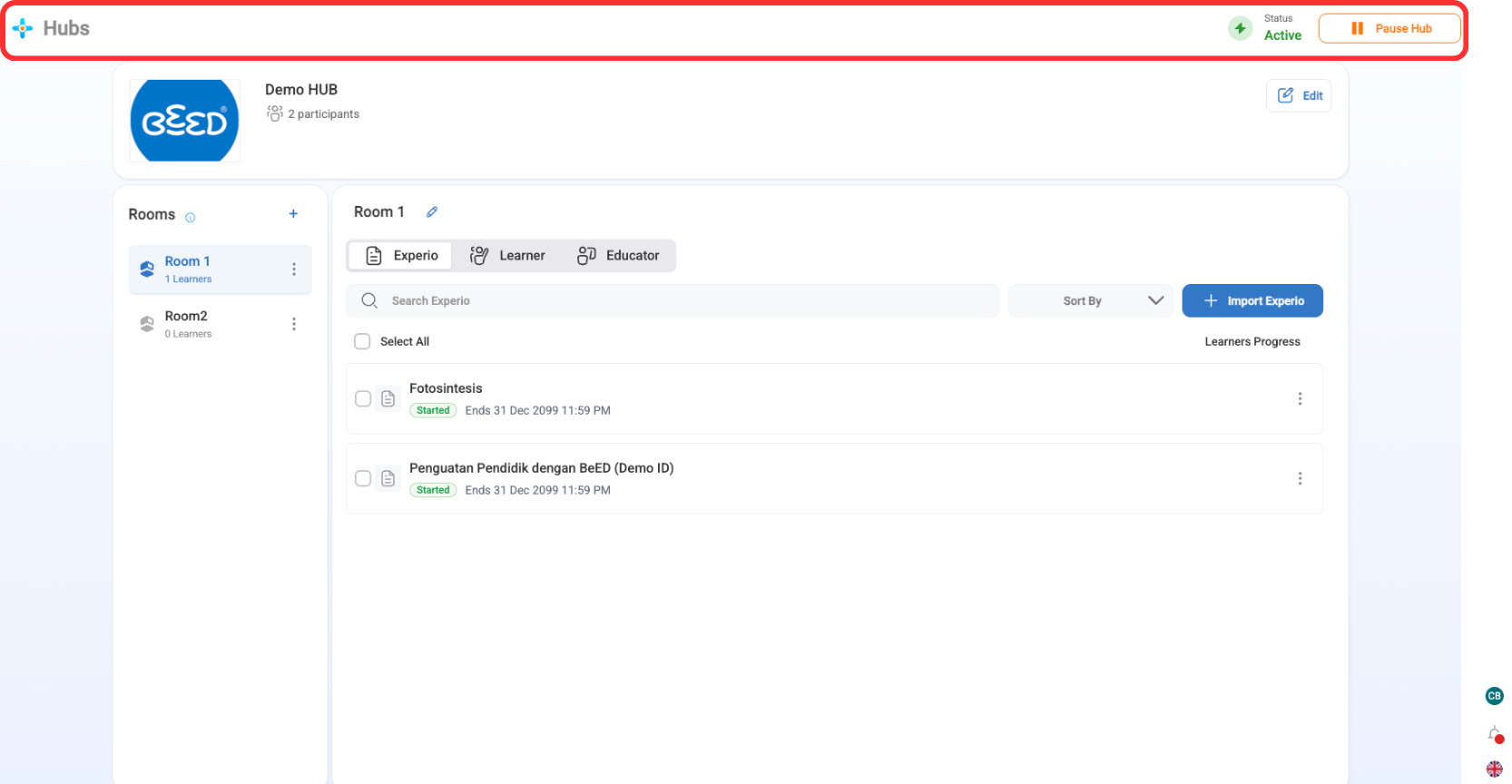Viewport: 1512px width, 784px height.
Task: Click the Edit button for Demo HUB
Action: pos(1299,95)
